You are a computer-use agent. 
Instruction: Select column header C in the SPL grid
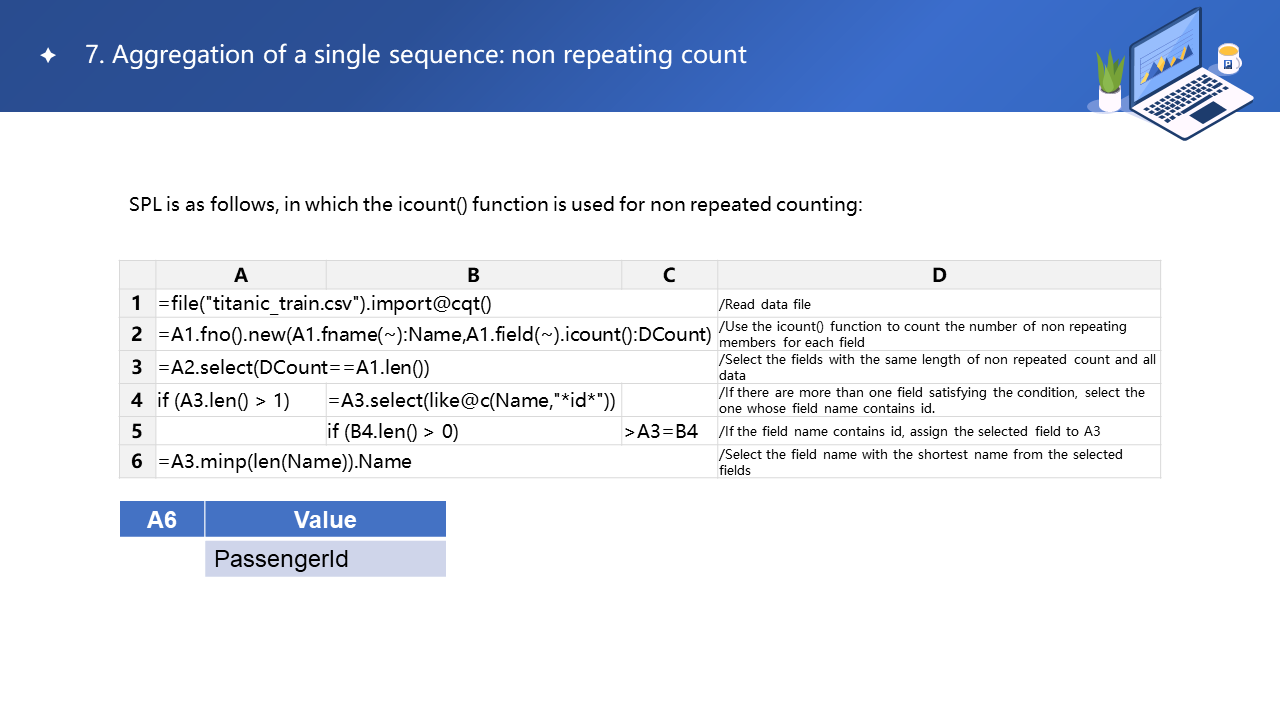(x=669, y=275)
